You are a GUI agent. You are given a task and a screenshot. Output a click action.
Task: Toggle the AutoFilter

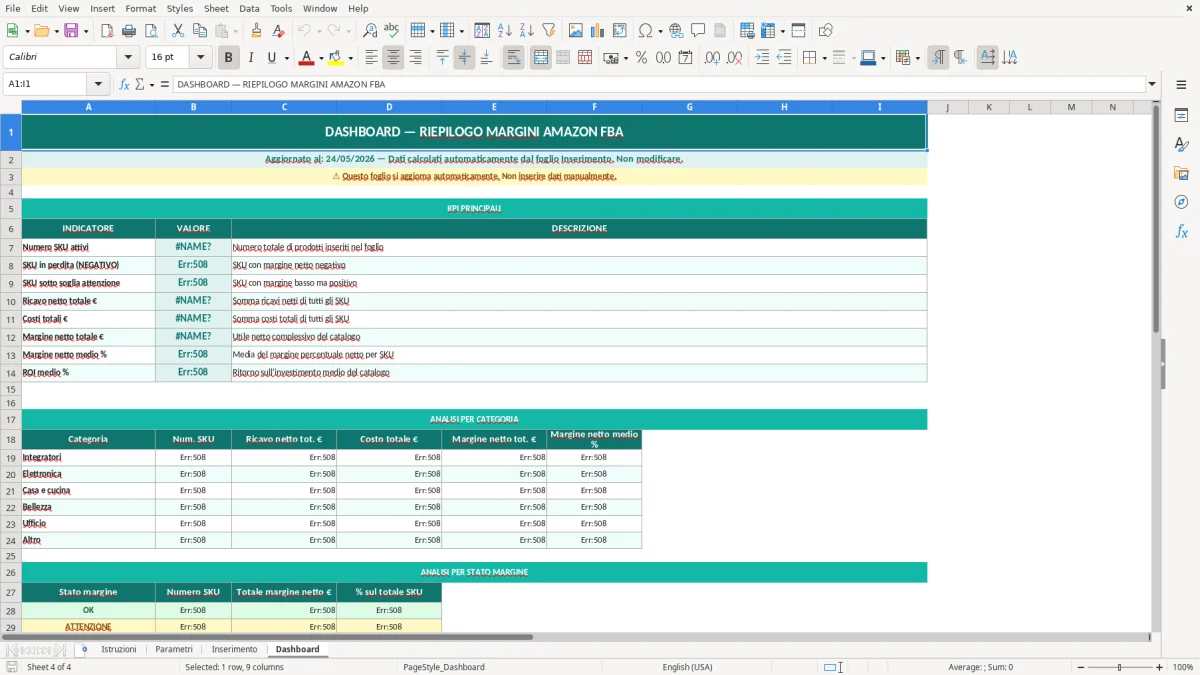click(x=548, y=31)
